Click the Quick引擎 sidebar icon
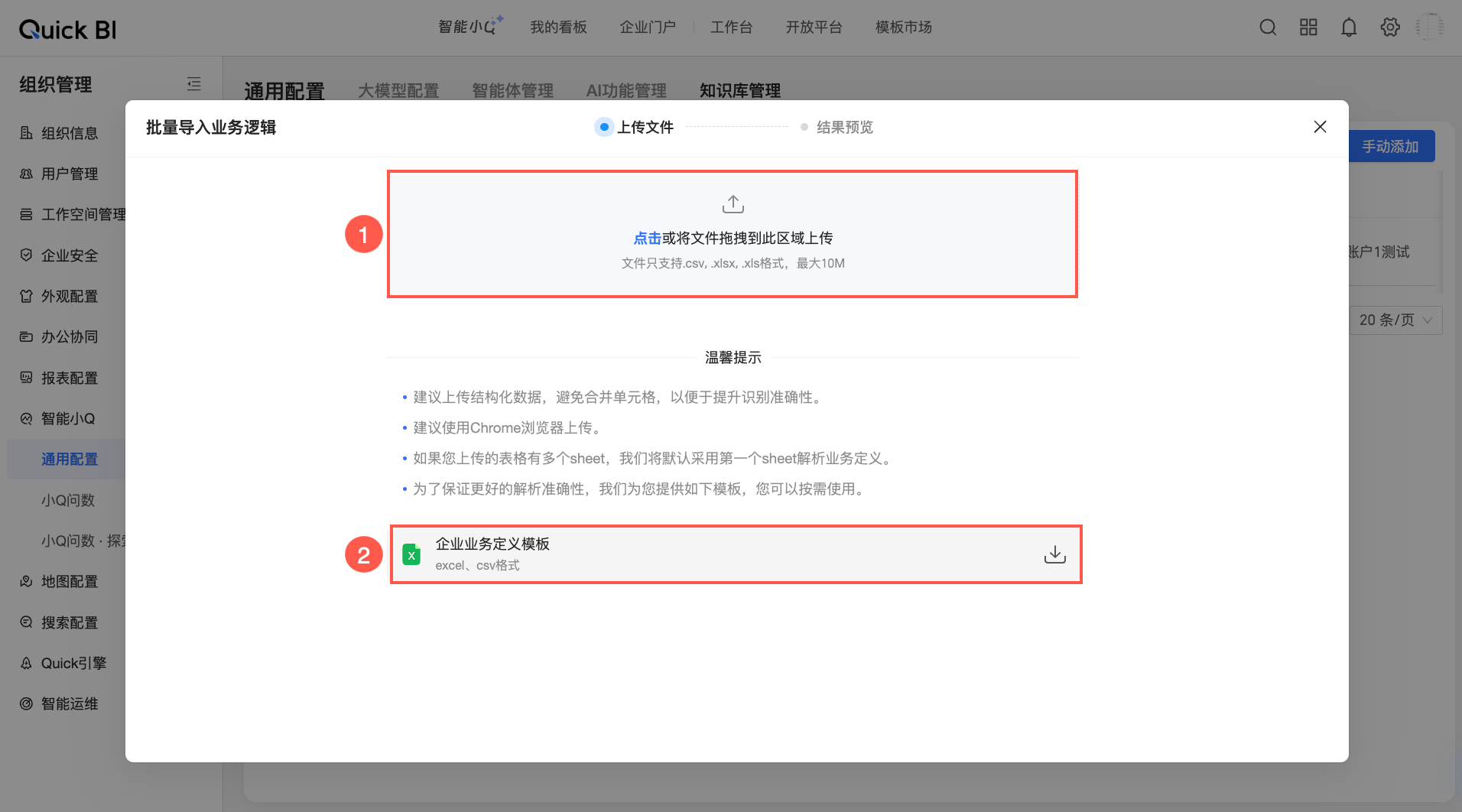1462x812 pixels. click(26, 663)
